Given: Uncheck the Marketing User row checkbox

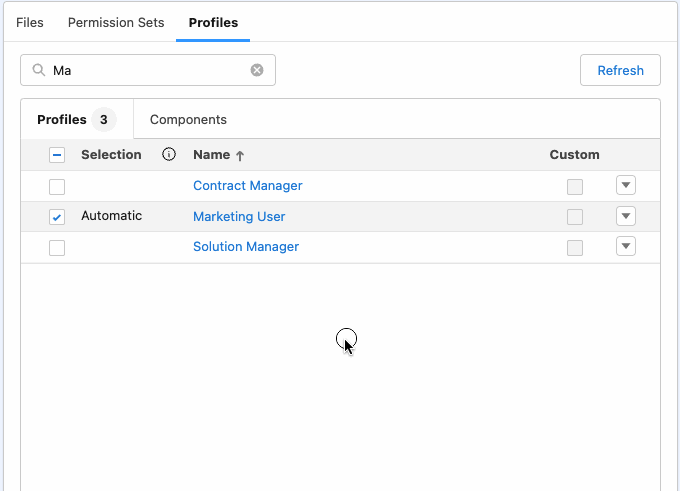Looking at the screenshot, I should 57,217.
